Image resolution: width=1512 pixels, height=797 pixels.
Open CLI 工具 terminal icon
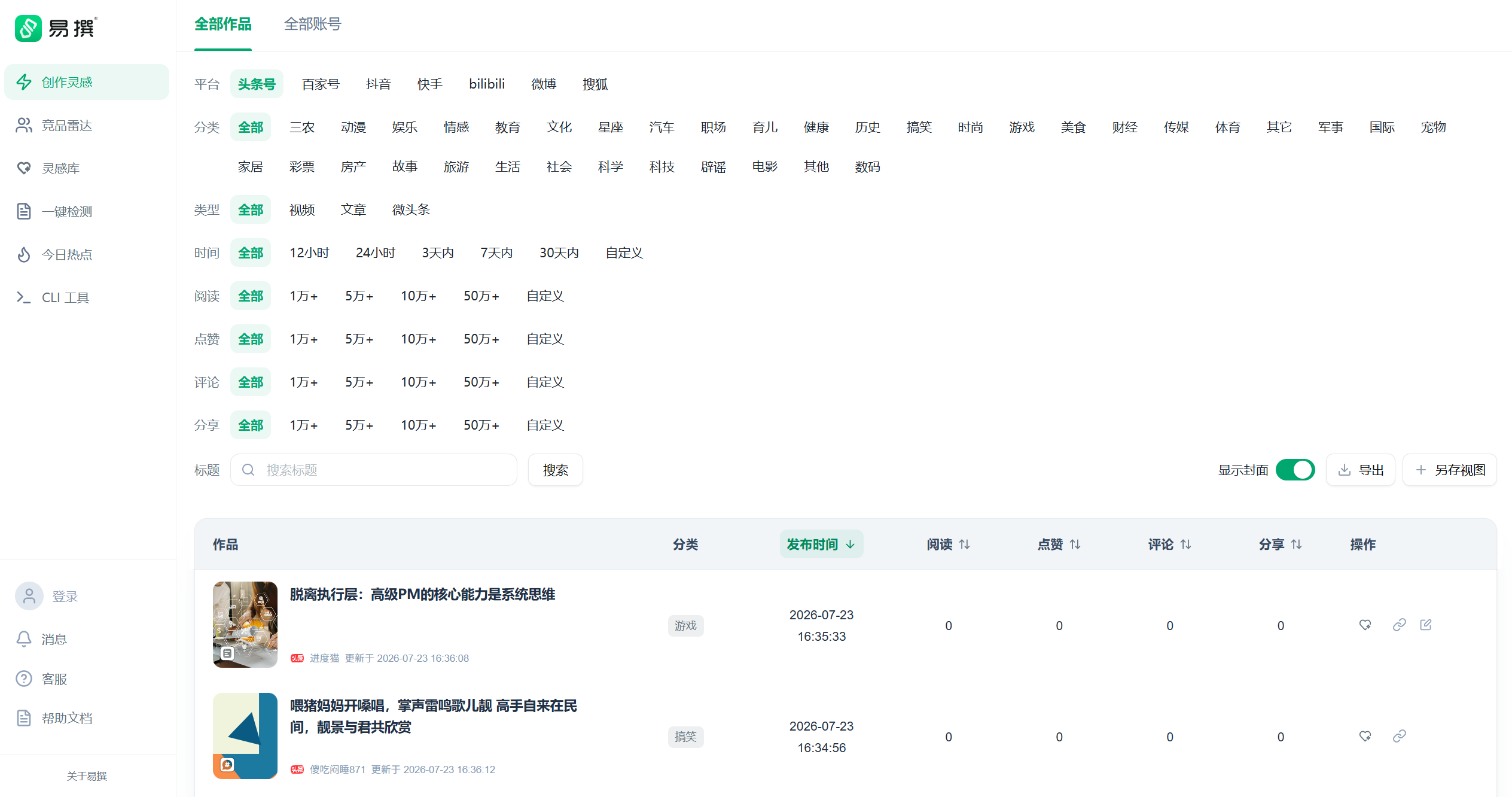pyautogui.click(x=24, y=297)
